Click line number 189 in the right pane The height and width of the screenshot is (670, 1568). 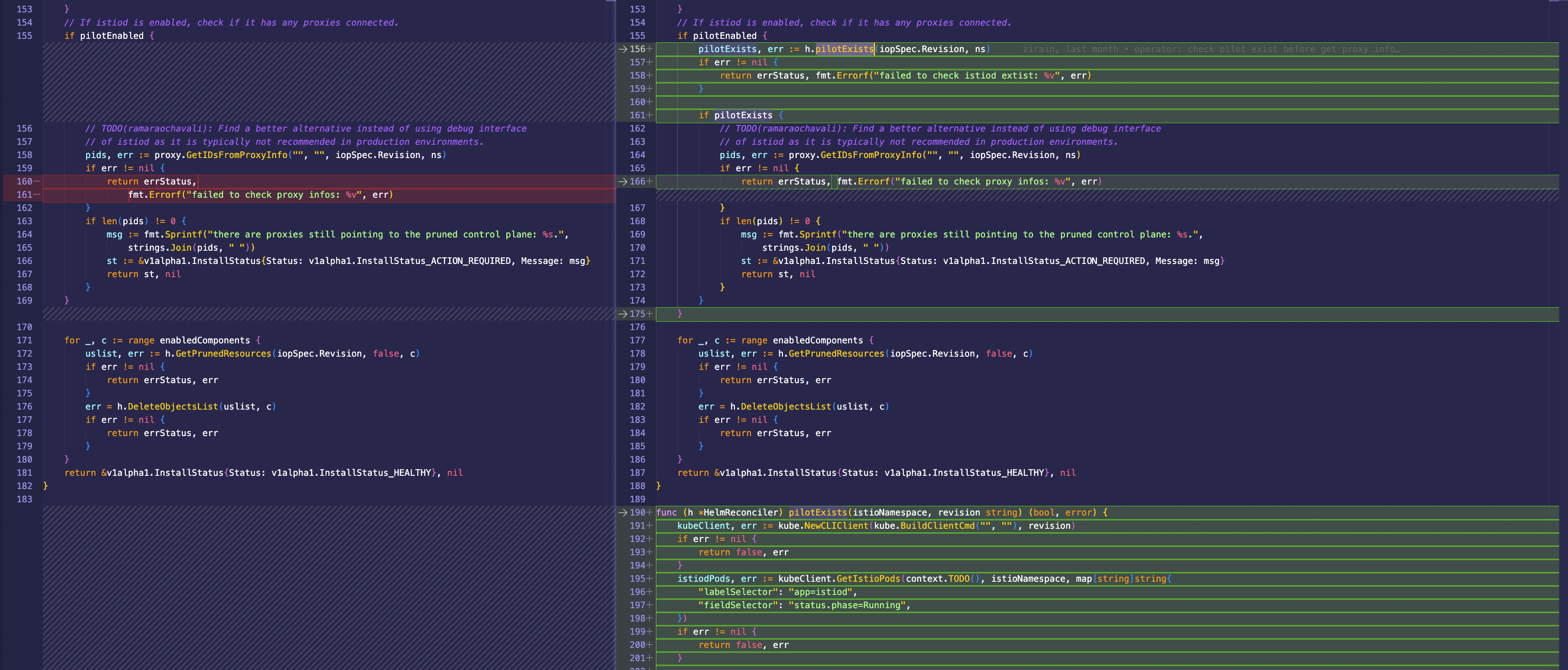[637, 499]
